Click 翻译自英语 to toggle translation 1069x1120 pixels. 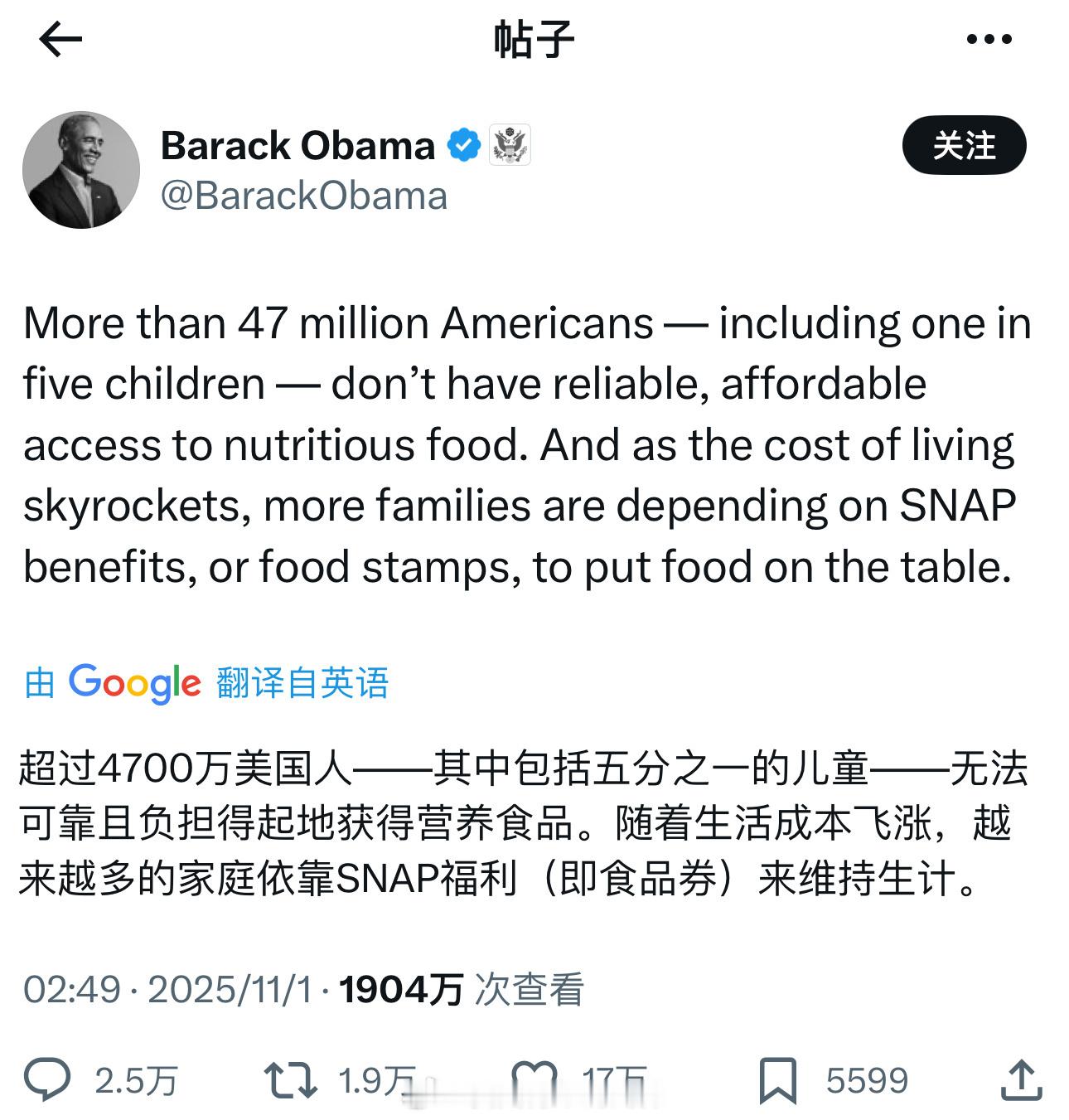pos(302,682)
